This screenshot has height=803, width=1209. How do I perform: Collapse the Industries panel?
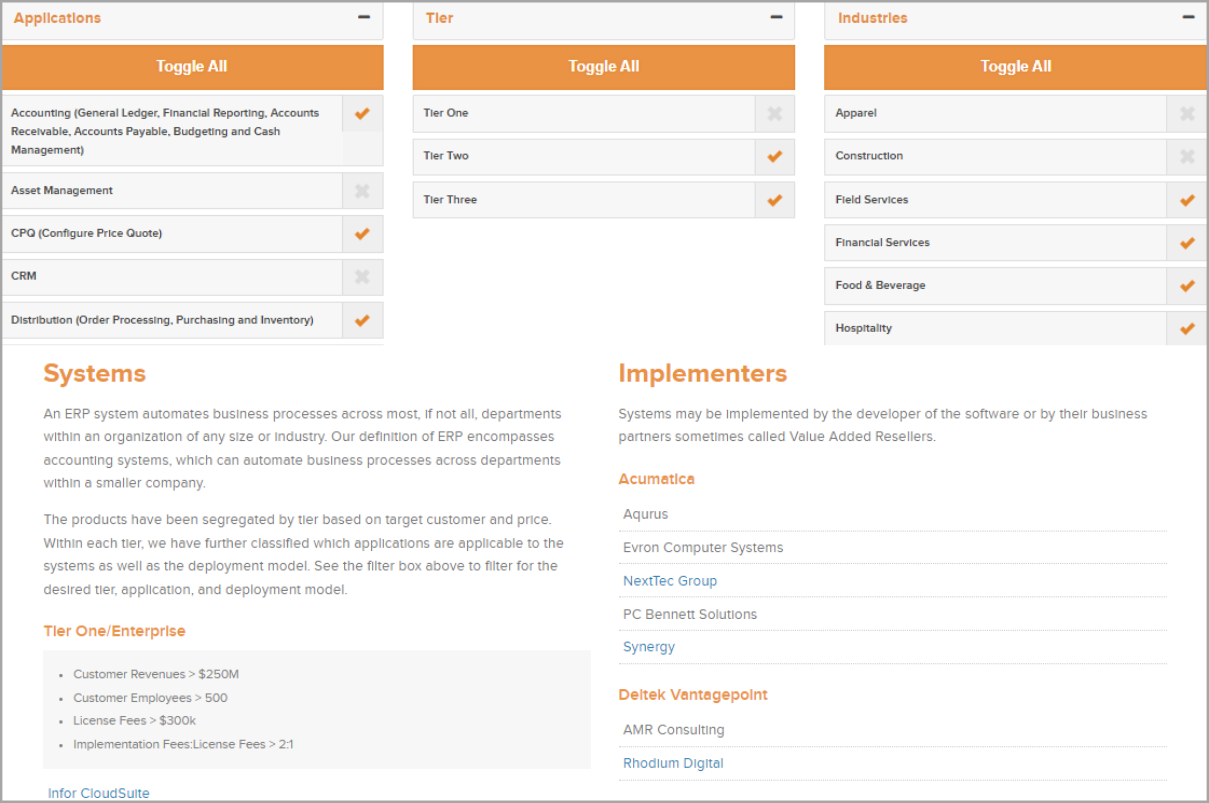[x=1187, y=17]
